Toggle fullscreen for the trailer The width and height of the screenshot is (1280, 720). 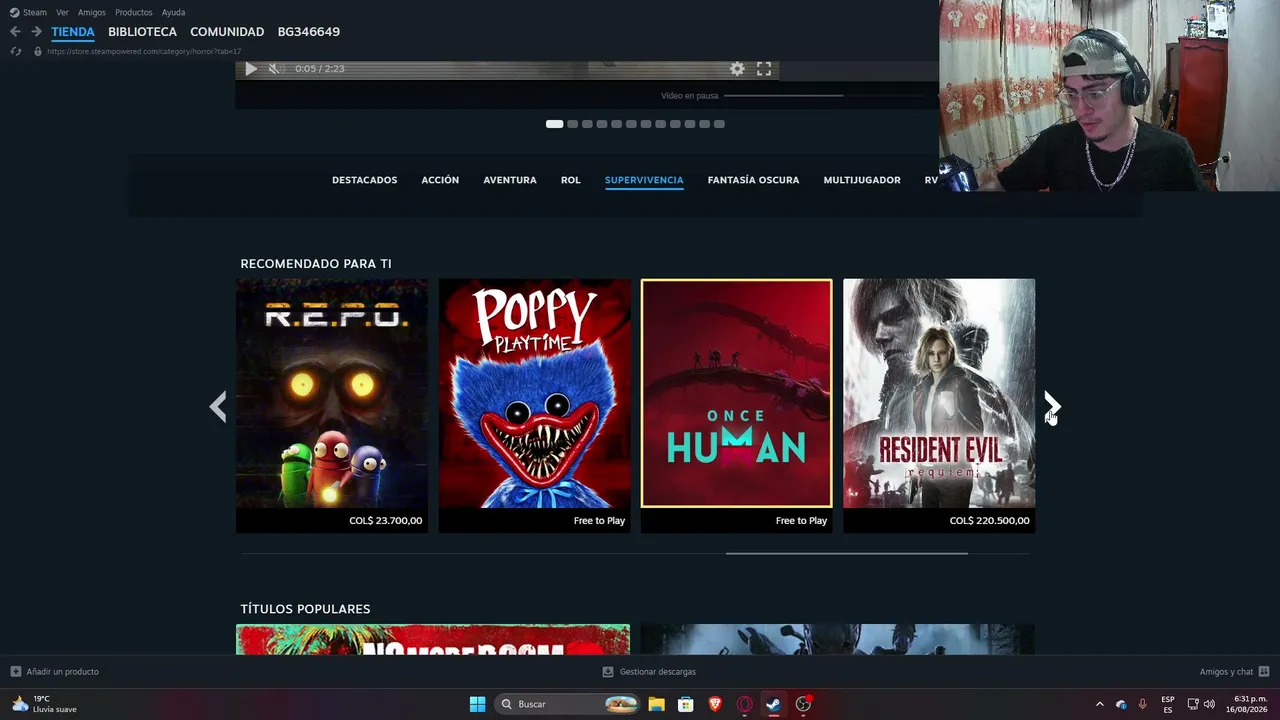coord(764,69)
